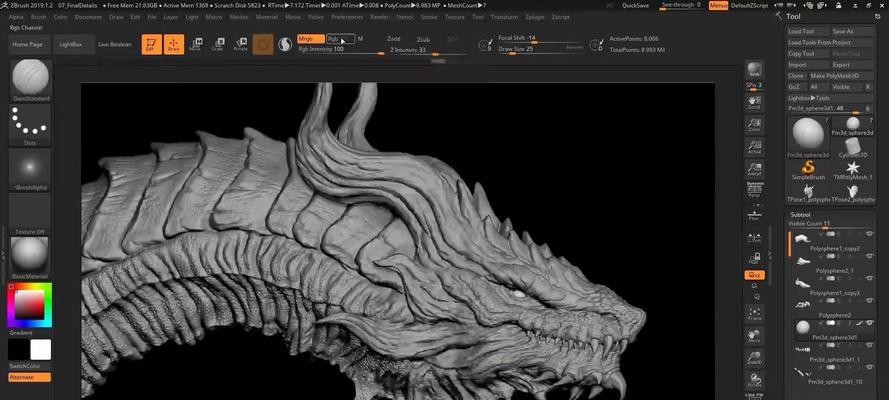Click the Sculptris Pro icon
The image size is (889, 400).
point(285,44)
